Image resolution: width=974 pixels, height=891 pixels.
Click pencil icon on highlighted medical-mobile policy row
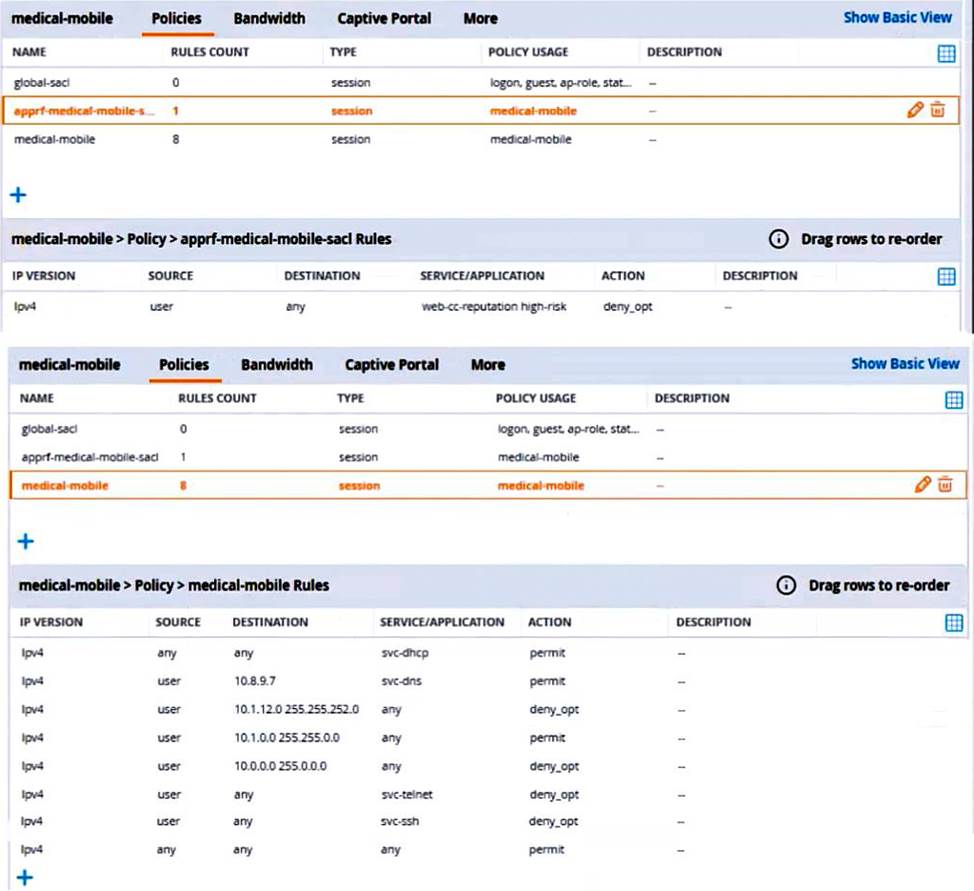point(922,485)
